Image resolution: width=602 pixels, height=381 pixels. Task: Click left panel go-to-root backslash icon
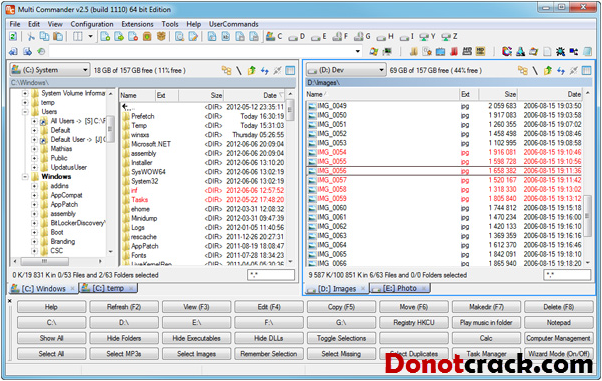pyautogui.click(x=238, y=70)
